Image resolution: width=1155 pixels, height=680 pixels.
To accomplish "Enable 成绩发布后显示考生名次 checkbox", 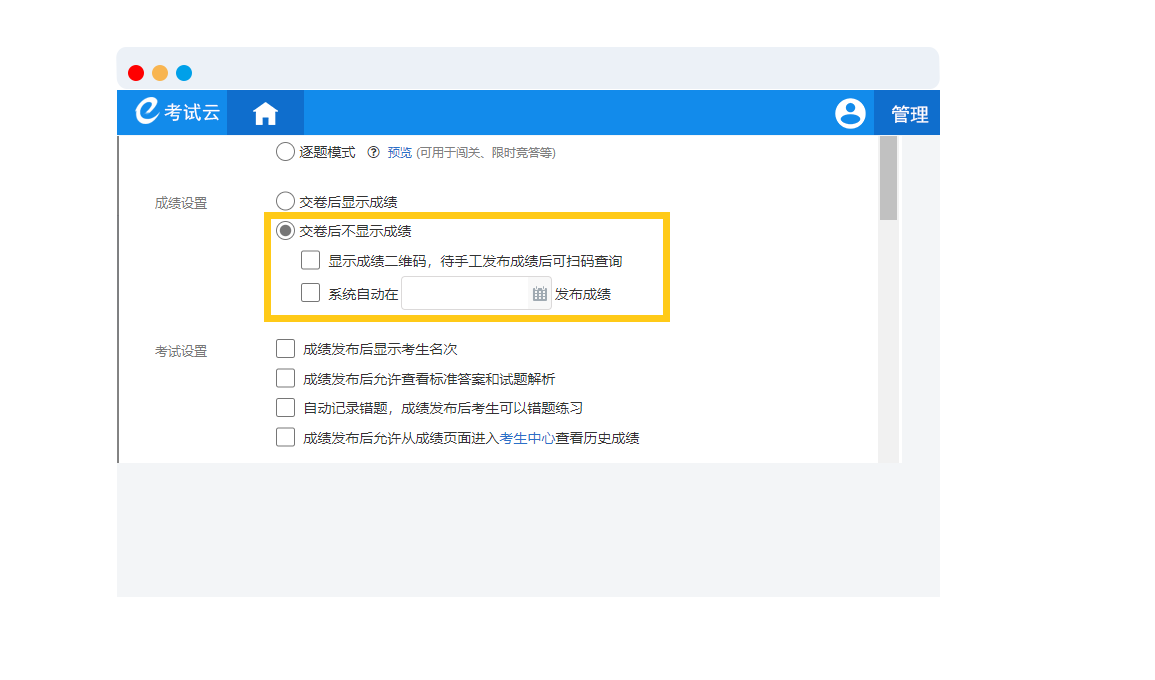I will (x=286, y=349).
